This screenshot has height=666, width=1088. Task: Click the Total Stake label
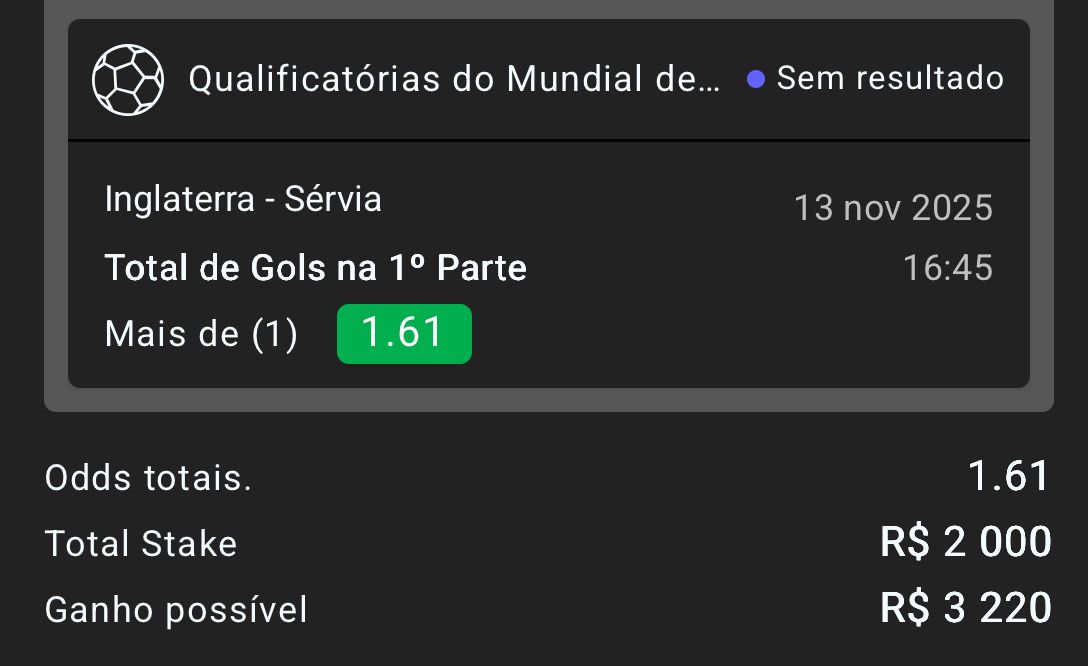(x=141, y=544)
